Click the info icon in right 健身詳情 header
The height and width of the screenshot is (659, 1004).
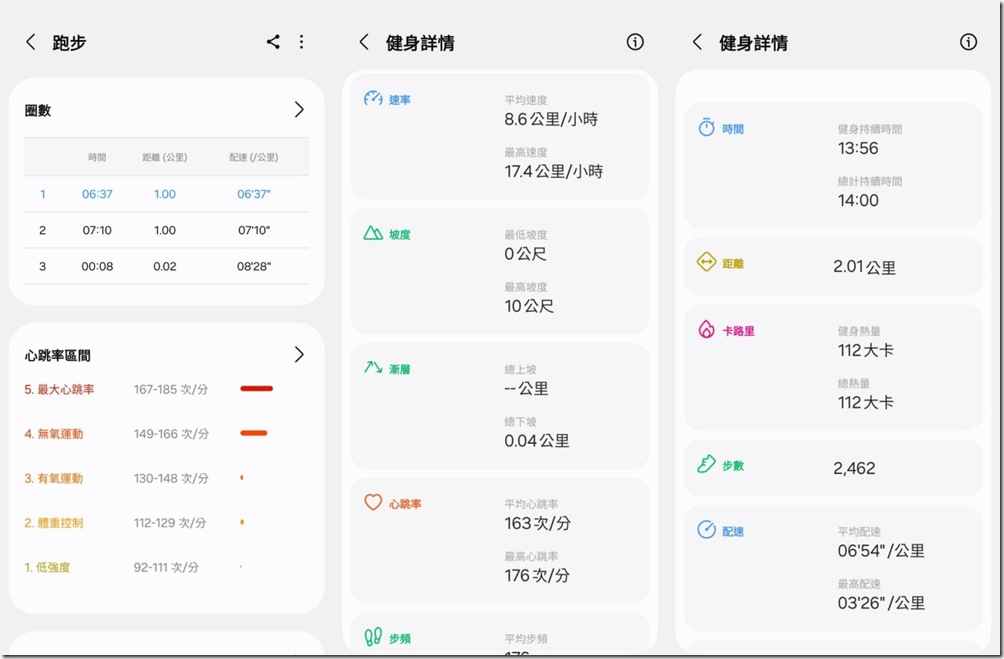968,42
